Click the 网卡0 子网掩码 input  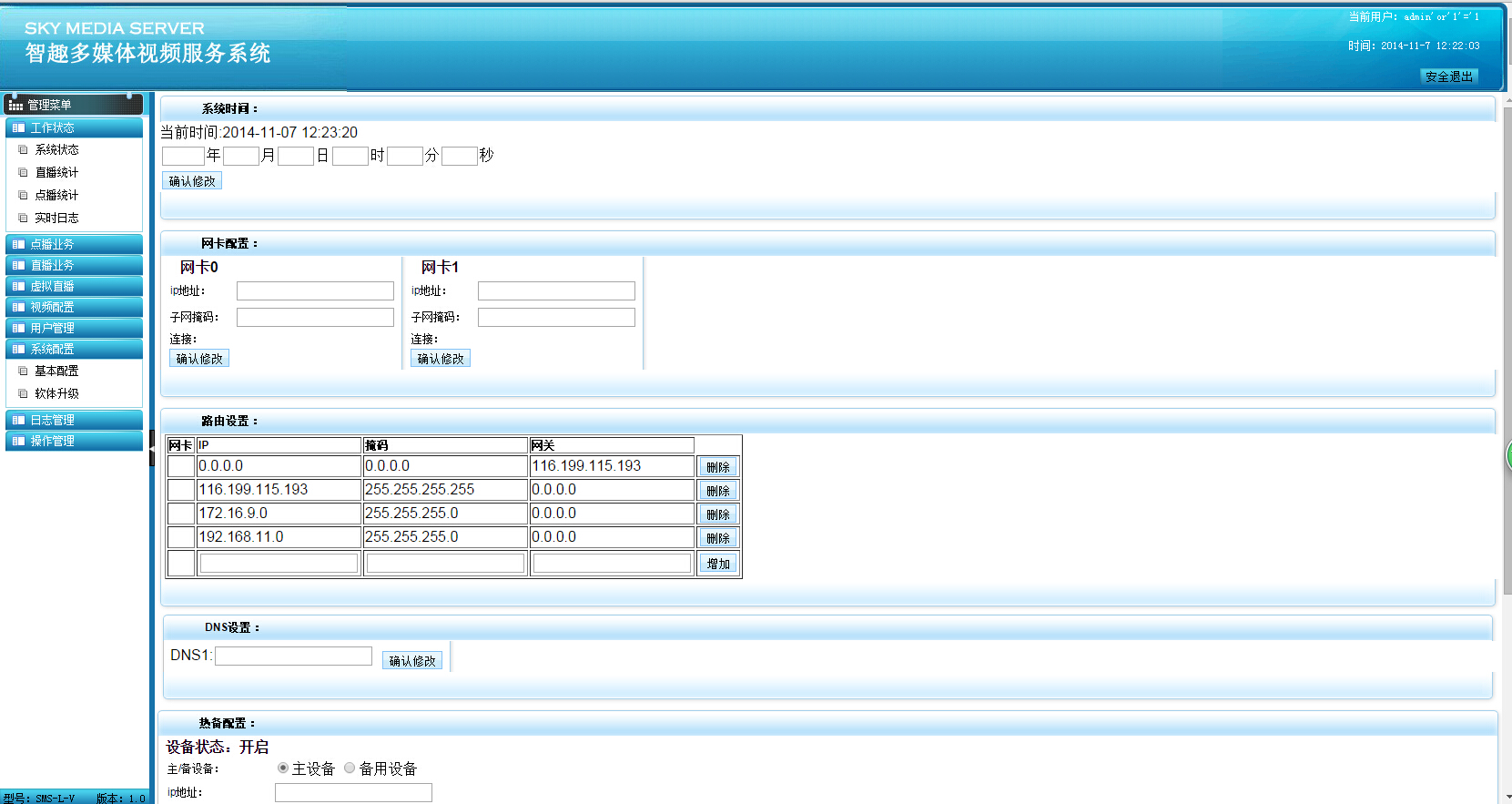(x=315, y=317)
